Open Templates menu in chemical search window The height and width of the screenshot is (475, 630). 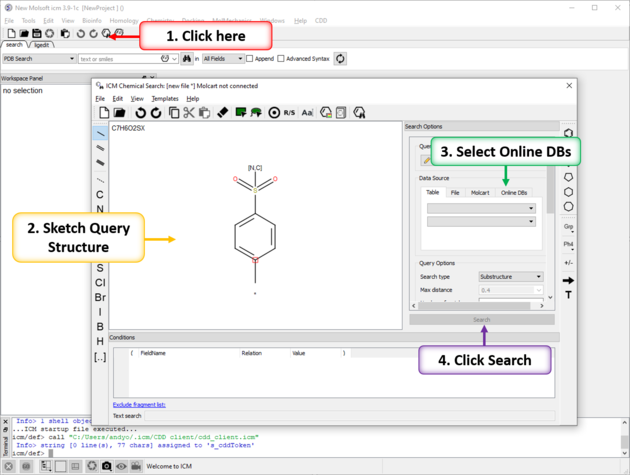coord(164,99)
